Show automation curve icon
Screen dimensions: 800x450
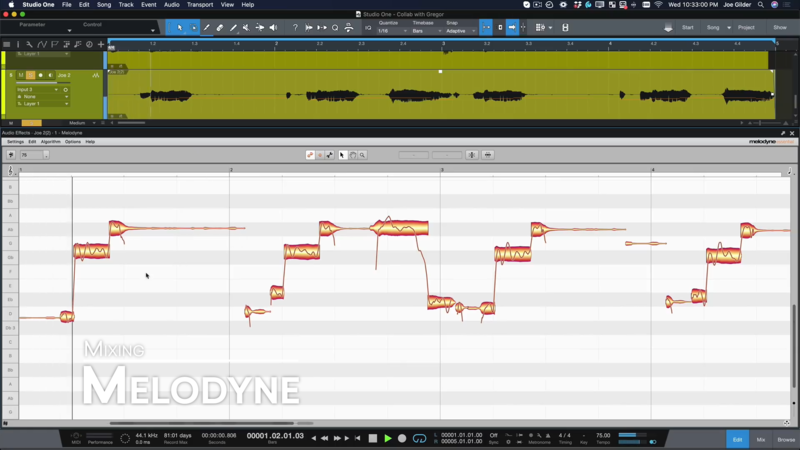tap(41, 44)
